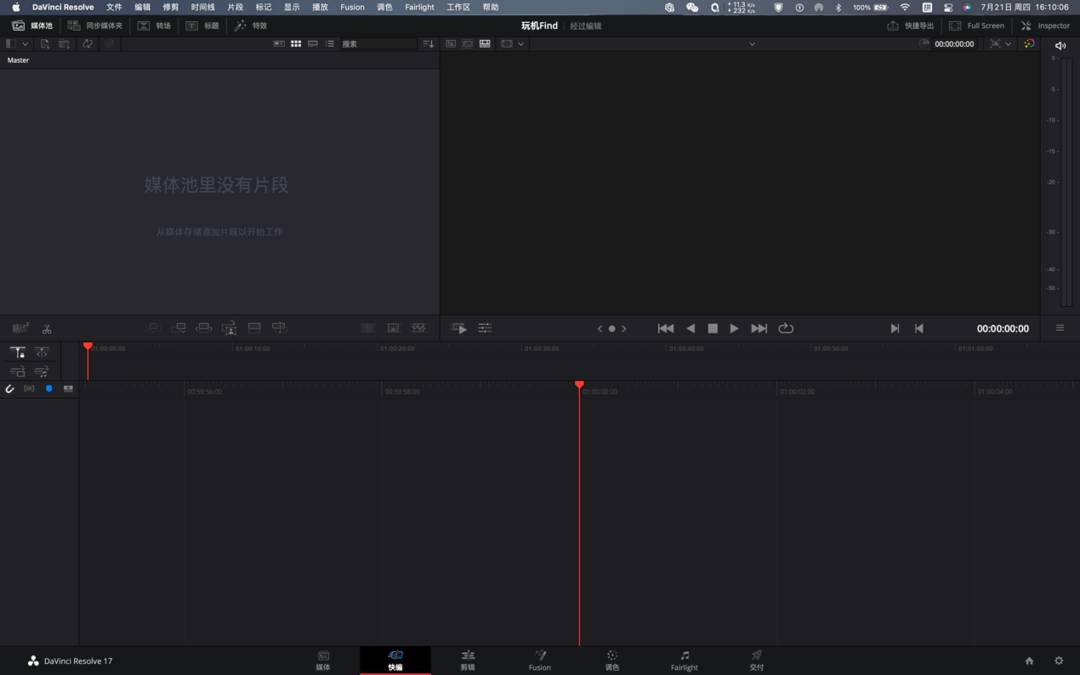Click the Source Overwrite icon
1080x675 pixels.
(x=279, y=328)
